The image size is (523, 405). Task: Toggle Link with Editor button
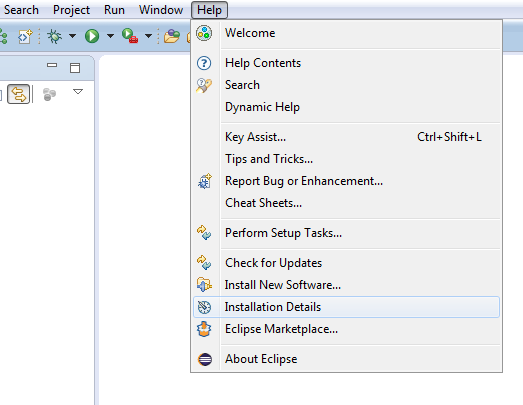coord(18,94)
